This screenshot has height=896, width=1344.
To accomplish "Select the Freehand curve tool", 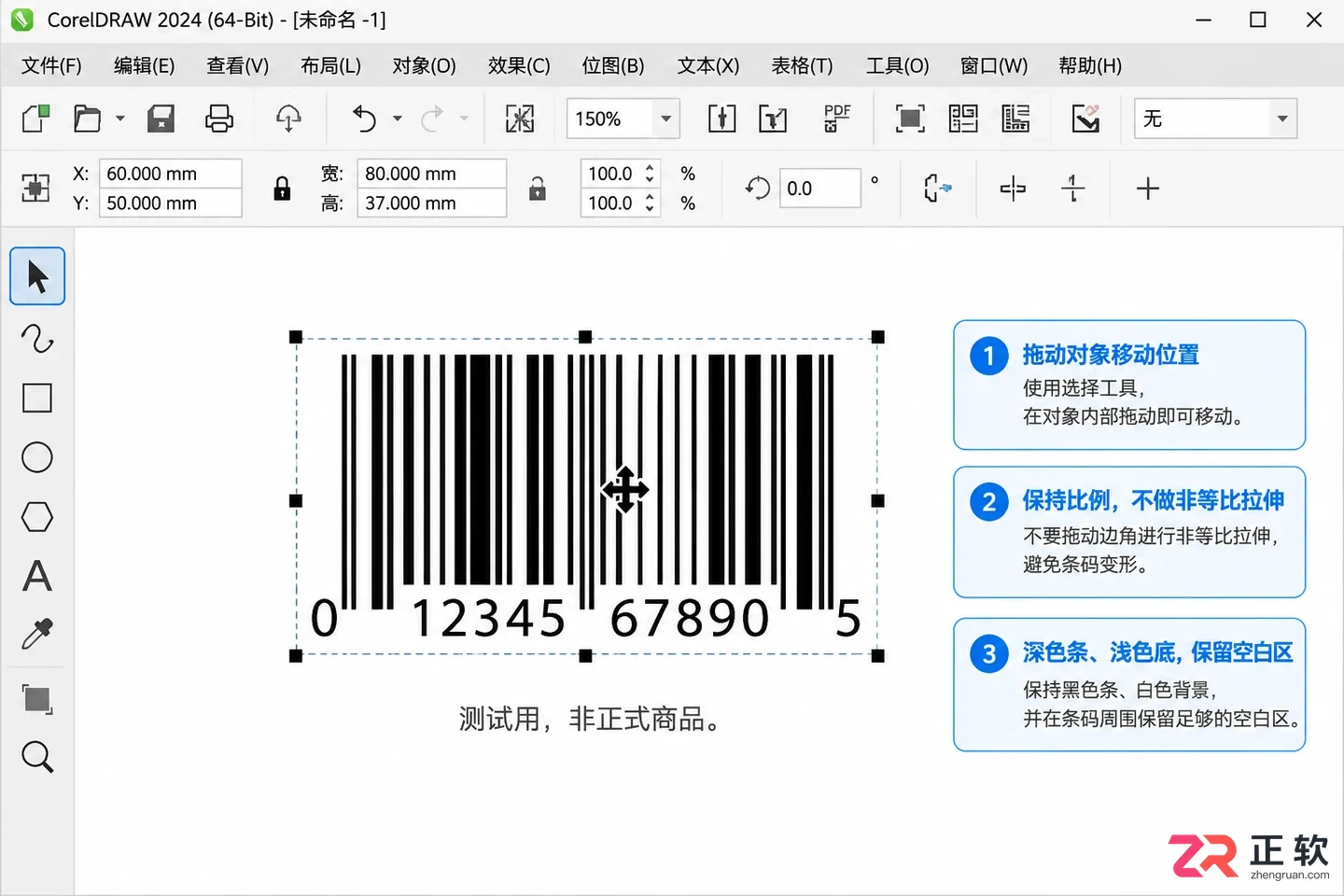I will click(x=37, y=338).
